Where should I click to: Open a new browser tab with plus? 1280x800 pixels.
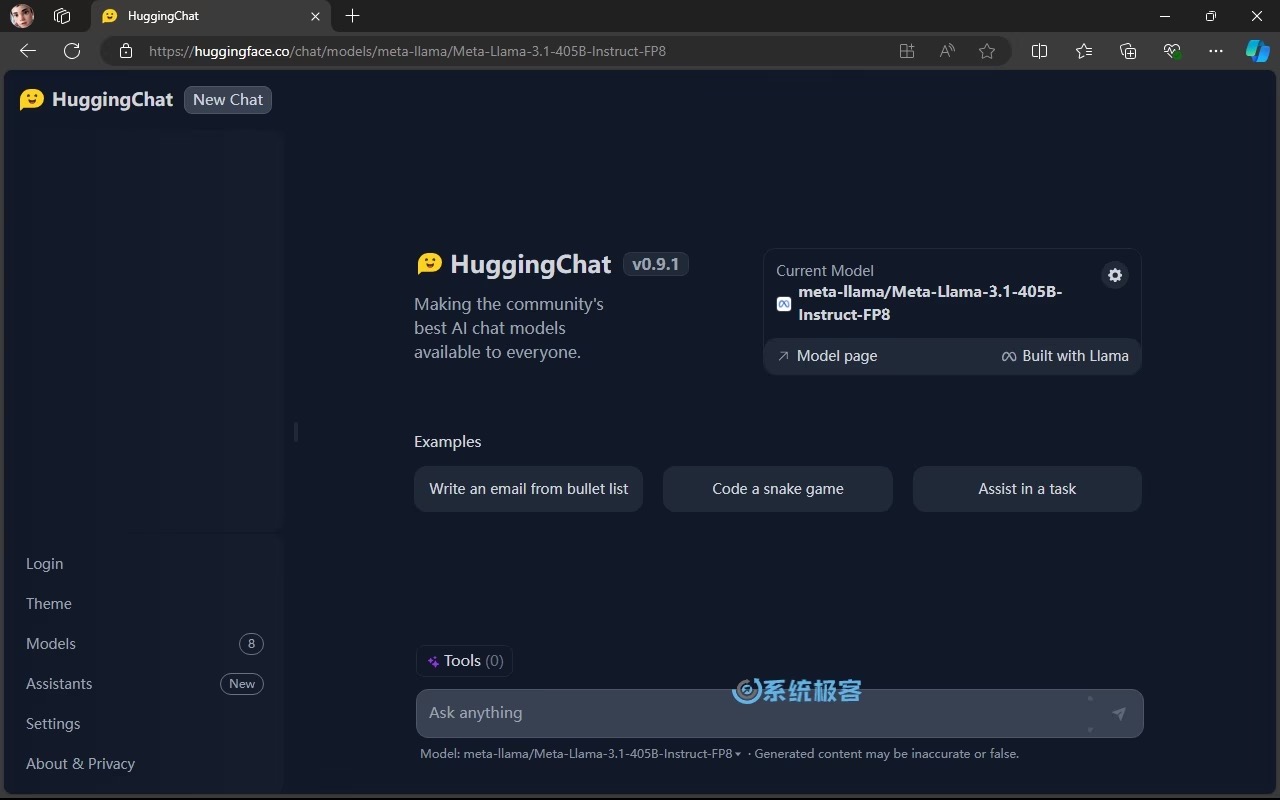pos(352,16)
